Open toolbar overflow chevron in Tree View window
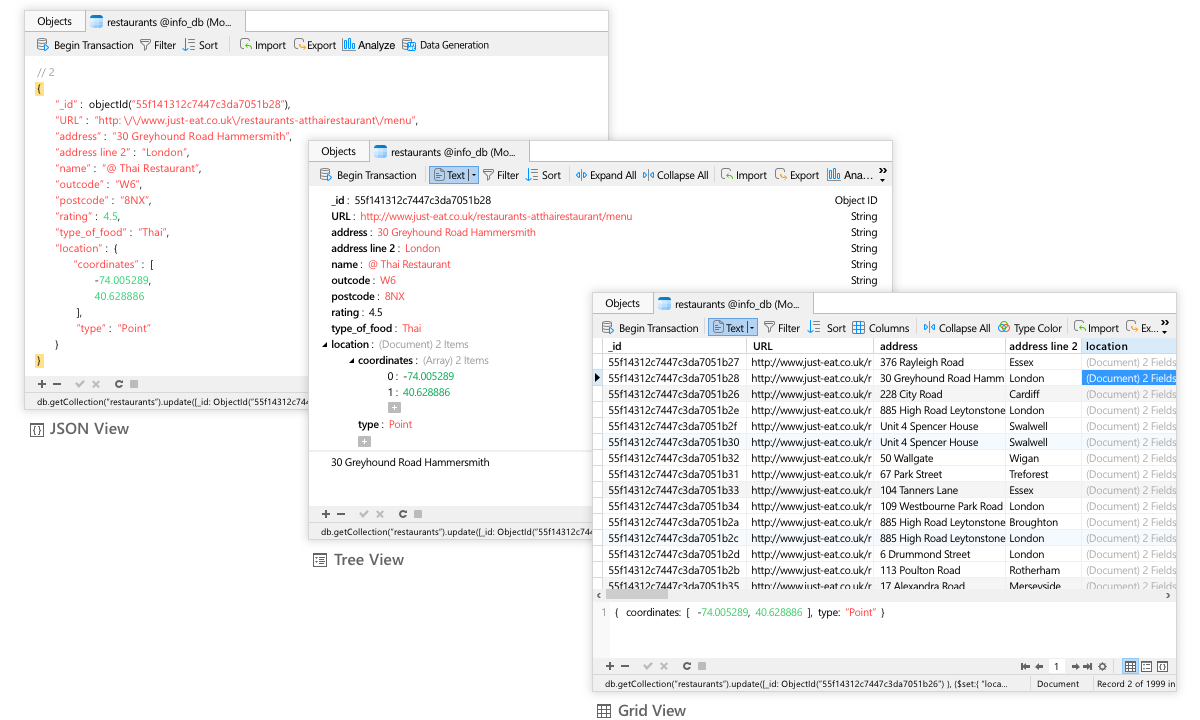This screenshot has height=720, width=1200. pyautogui.click(x=883, y=174)
